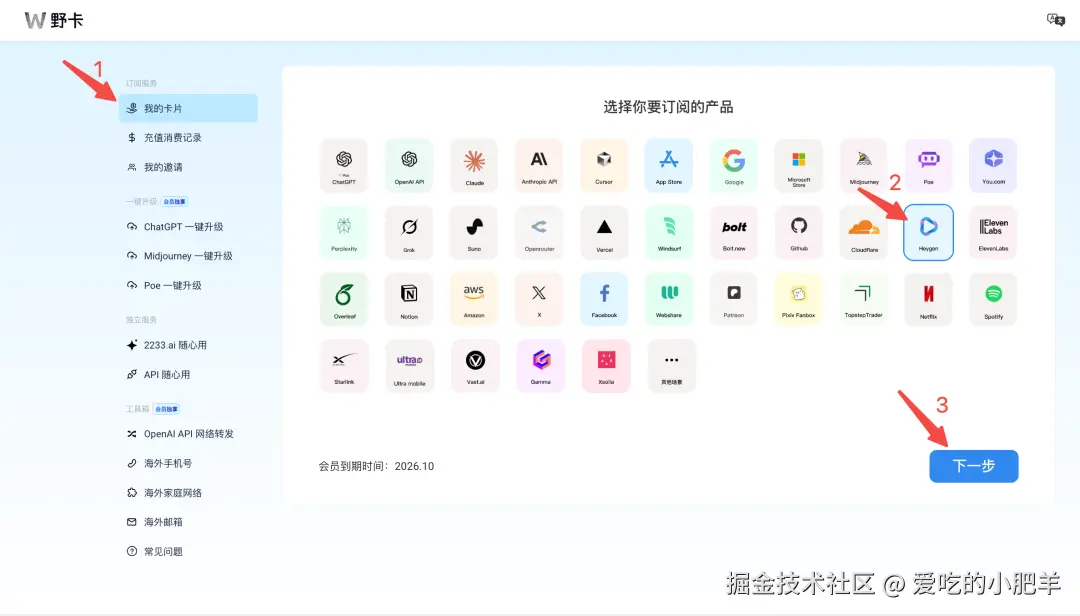Choose the Netflix subscription tile
Screen dimensions: 1080x616
928,298
